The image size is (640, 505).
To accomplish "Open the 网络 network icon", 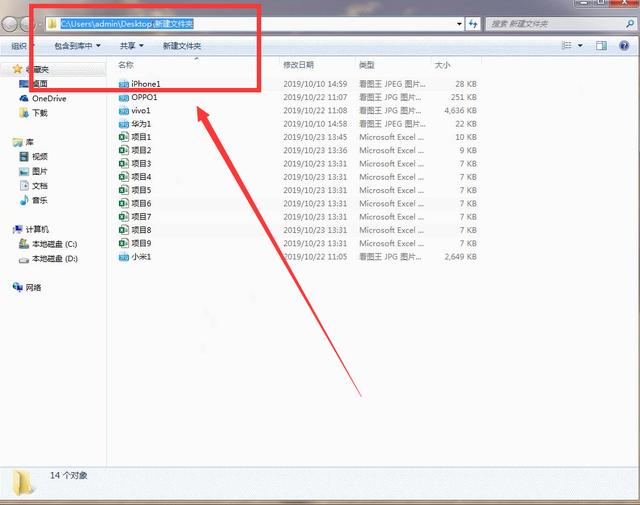I will (18, 287).
